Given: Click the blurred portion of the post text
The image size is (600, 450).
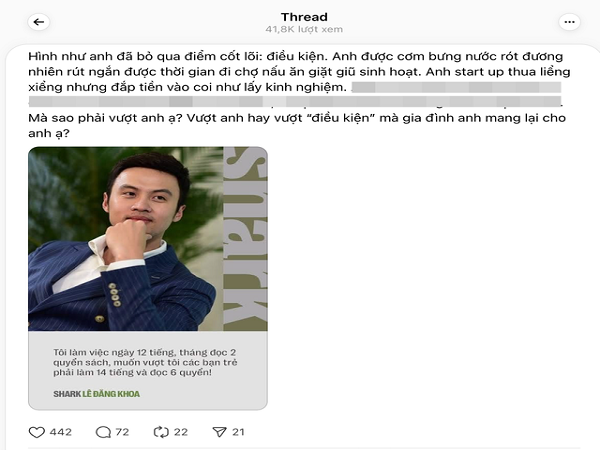Looking at the screenshot, I should (295, 95).
